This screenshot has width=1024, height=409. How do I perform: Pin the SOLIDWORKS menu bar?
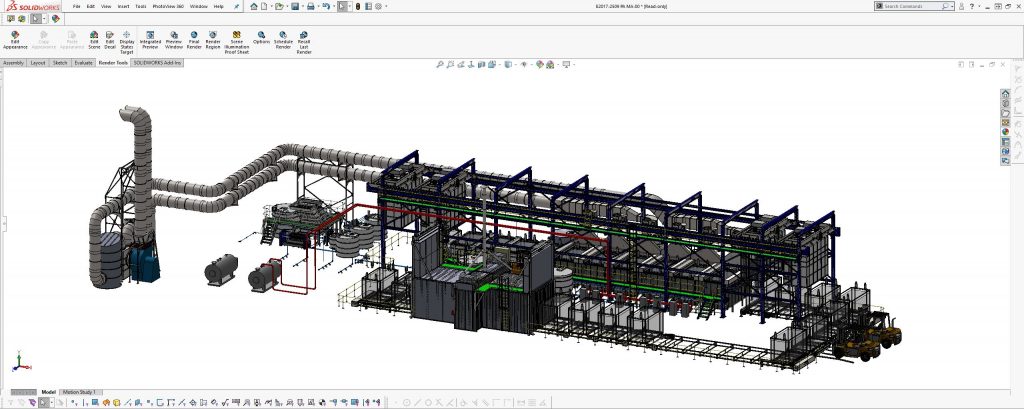pyautogui.click(x=236, y=6)
